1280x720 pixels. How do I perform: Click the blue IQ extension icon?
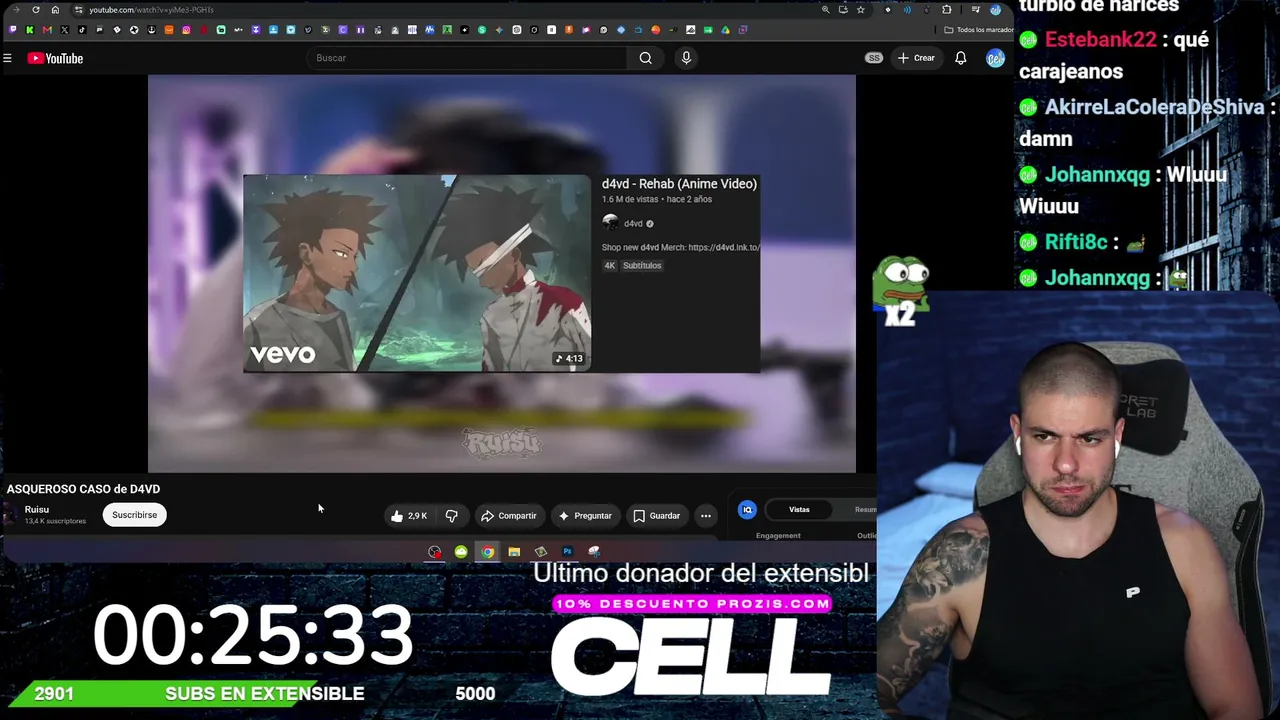[x=747, y=510]
